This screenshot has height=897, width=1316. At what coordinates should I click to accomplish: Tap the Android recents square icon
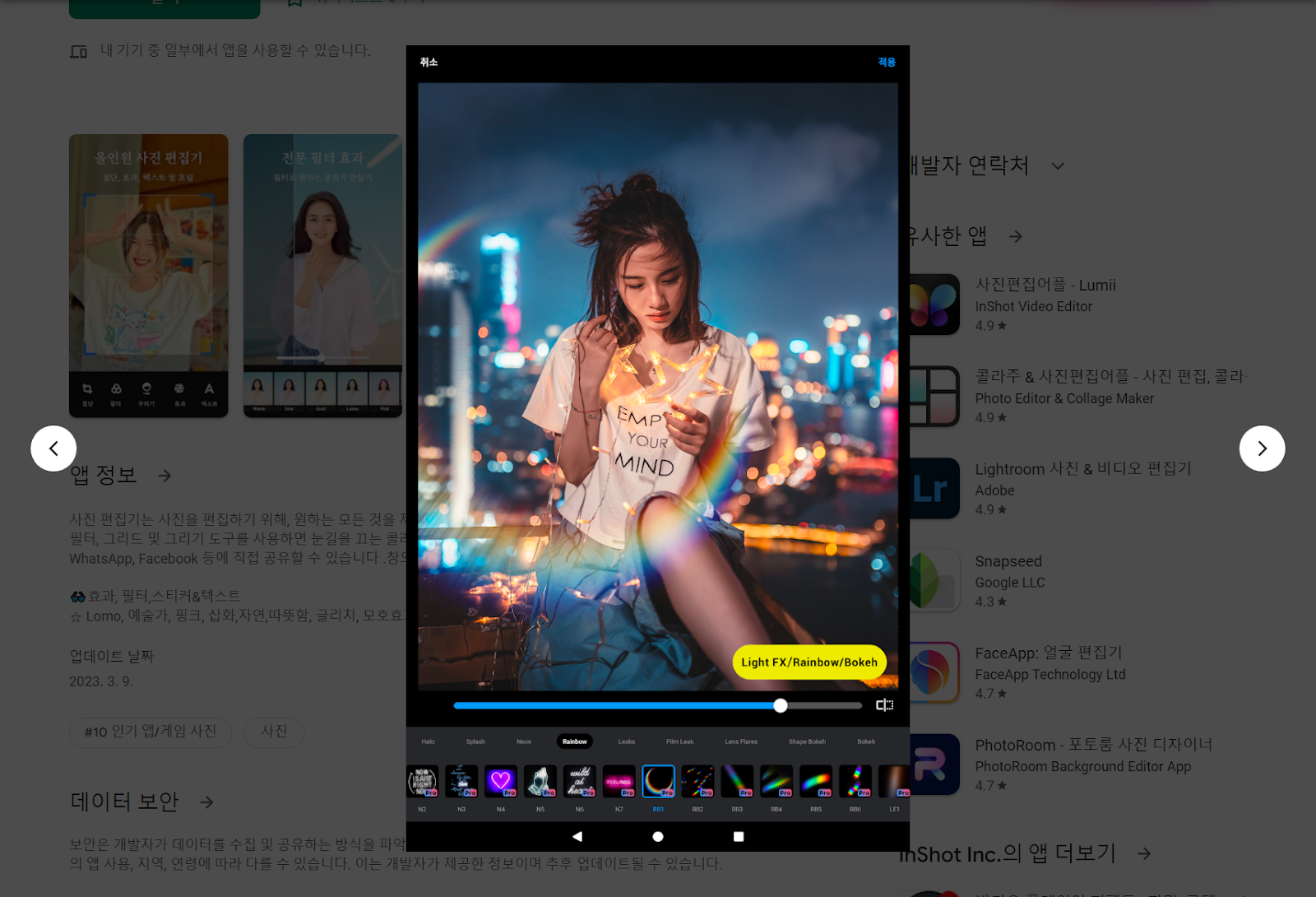[739, 836]
